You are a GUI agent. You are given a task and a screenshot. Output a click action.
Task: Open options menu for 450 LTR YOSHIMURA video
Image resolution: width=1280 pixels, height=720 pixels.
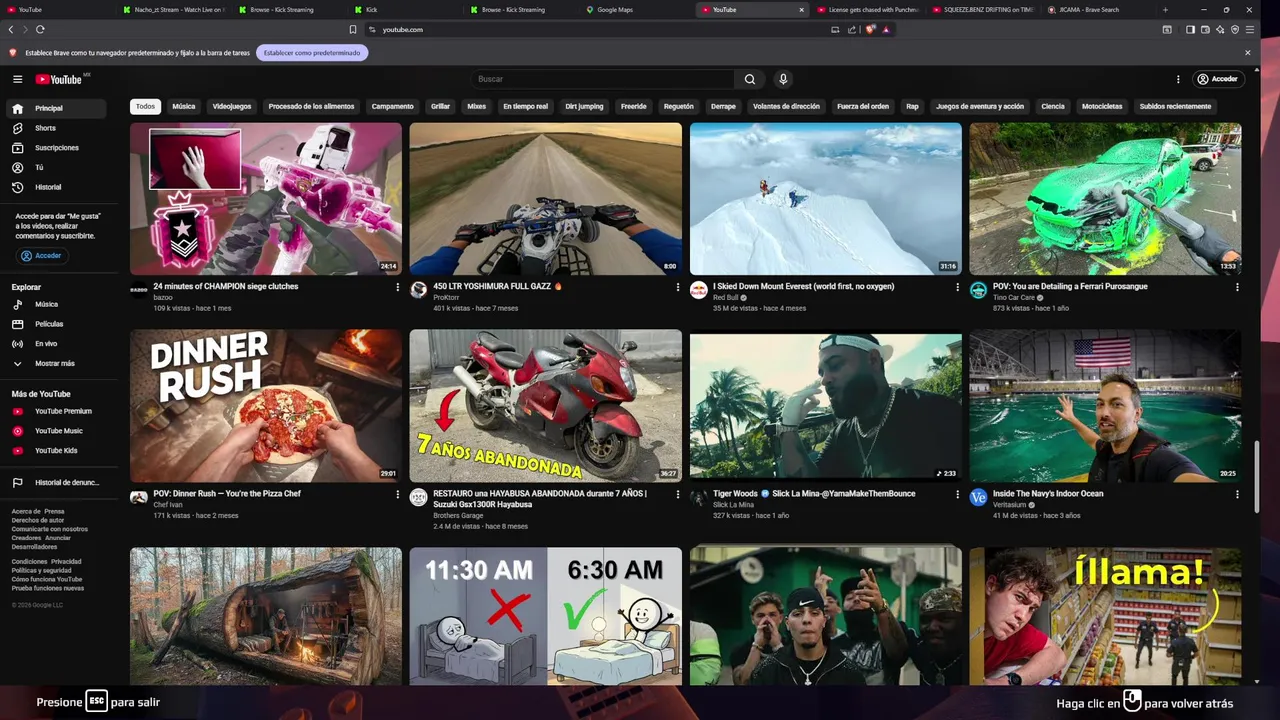coord(677,287)
